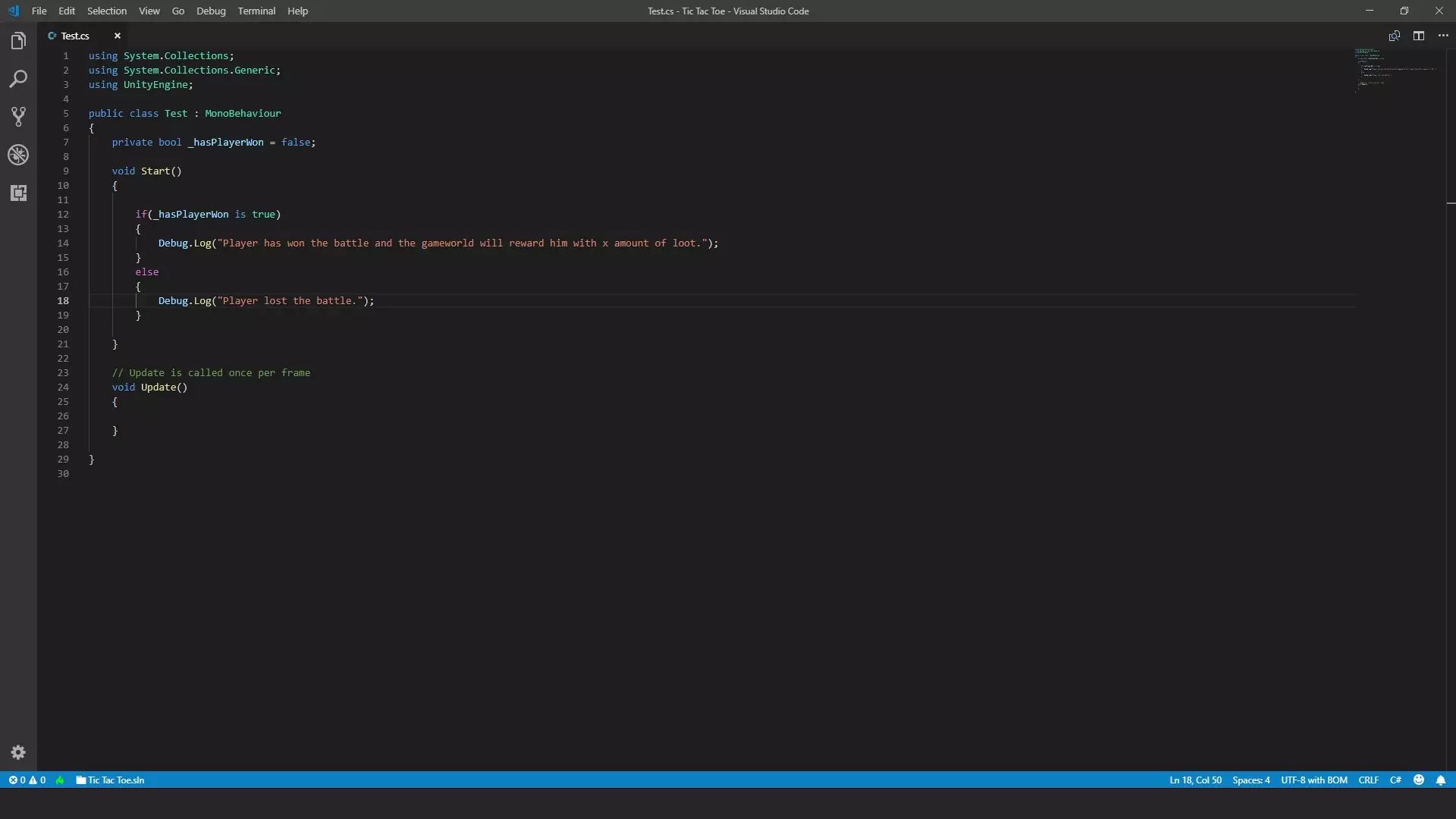
Task: Click 'using UnityEngine;' line
Action: (x=141, y=85)
